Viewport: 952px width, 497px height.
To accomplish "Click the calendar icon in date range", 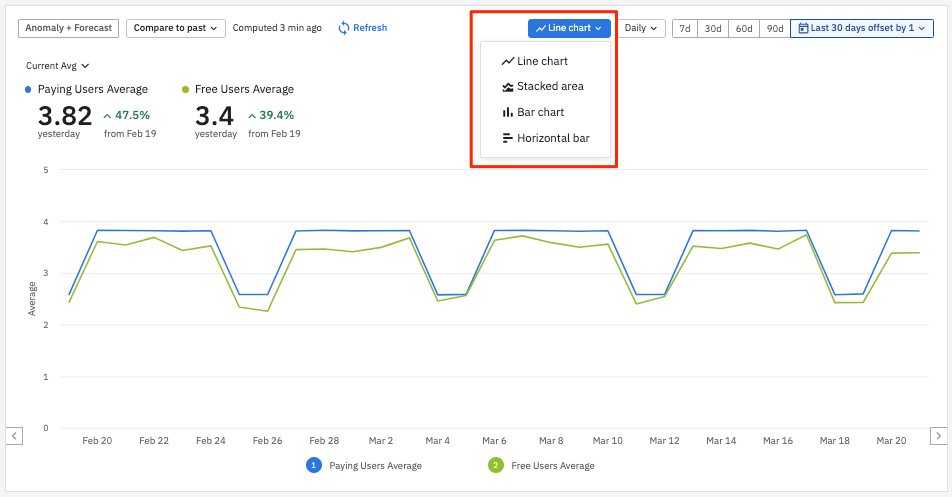I will point(803,28).
